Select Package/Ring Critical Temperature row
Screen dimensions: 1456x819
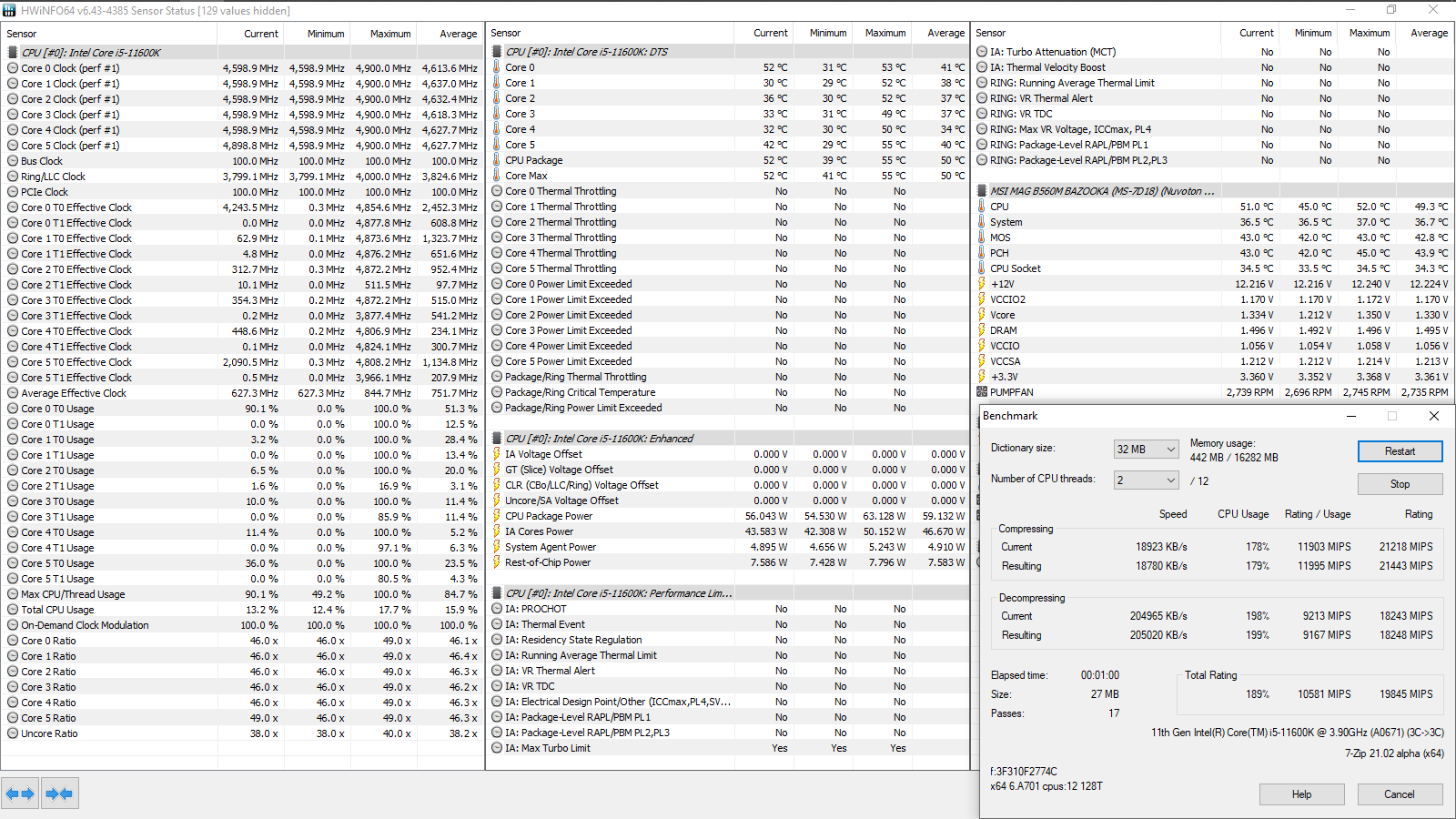[728, 392]
